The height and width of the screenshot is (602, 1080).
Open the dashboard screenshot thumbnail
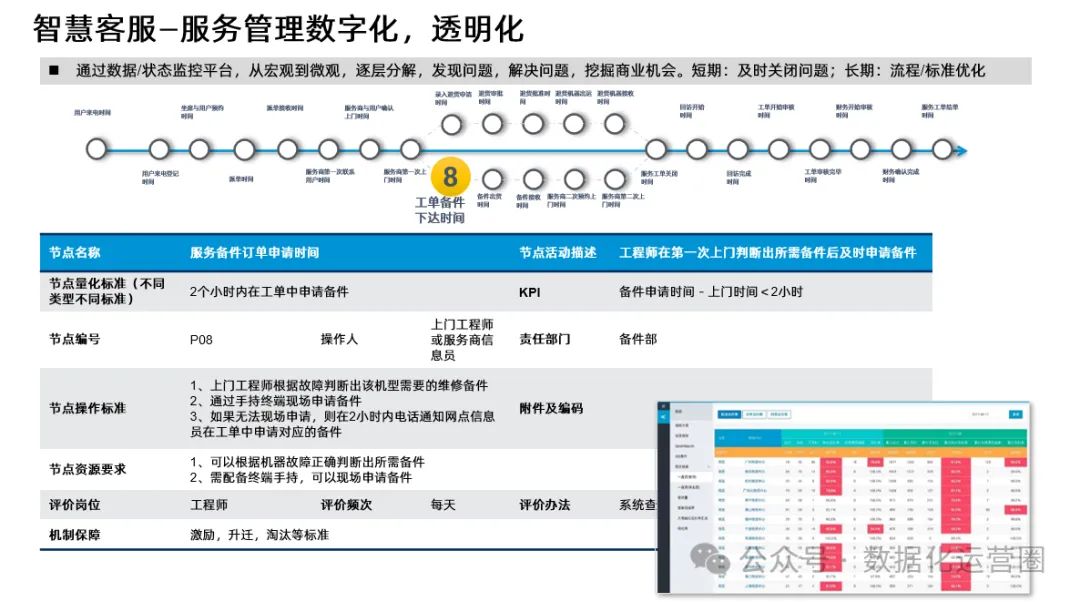pos(843,497)
